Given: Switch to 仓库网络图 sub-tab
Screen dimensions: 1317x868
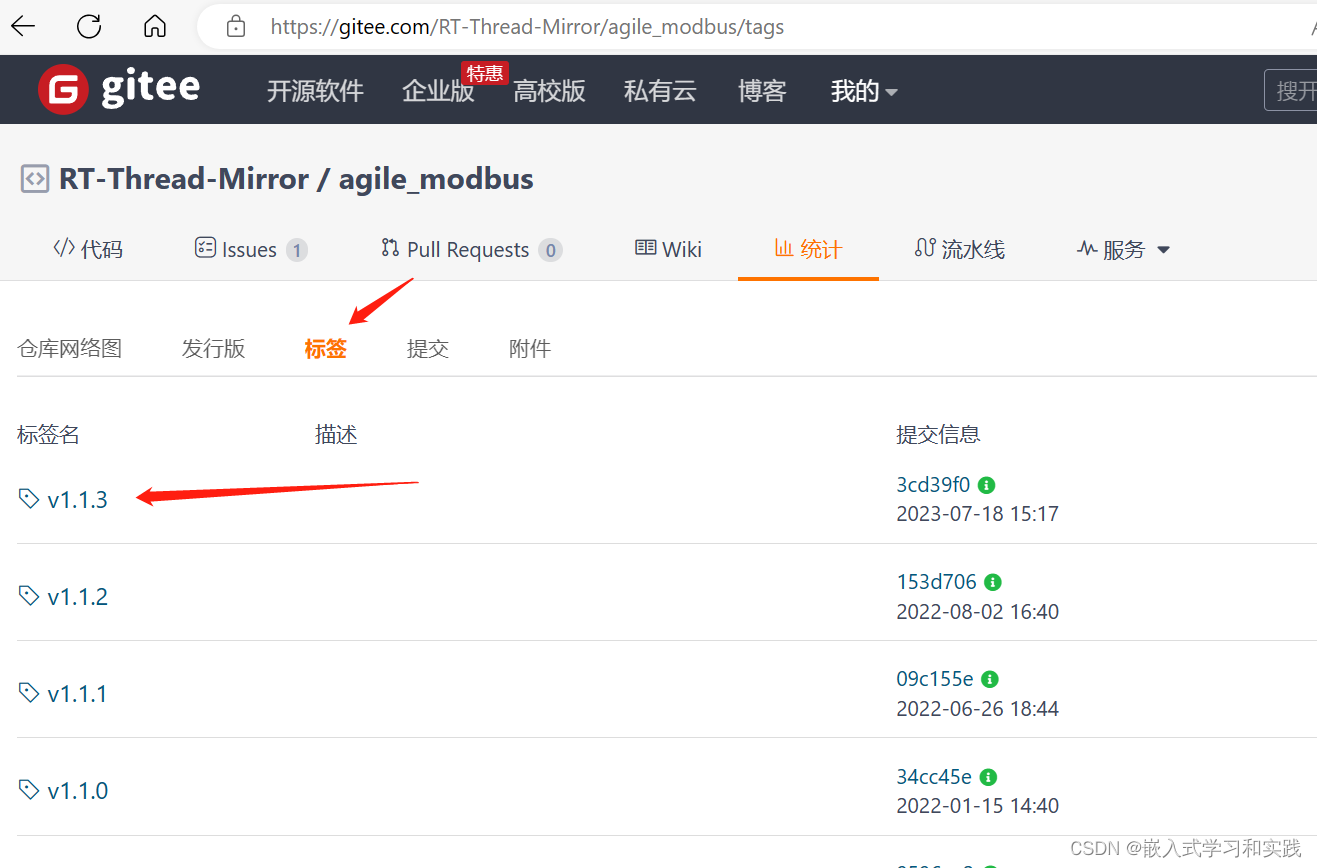Looking at the screenshot, I should click(x=70, y=349).
